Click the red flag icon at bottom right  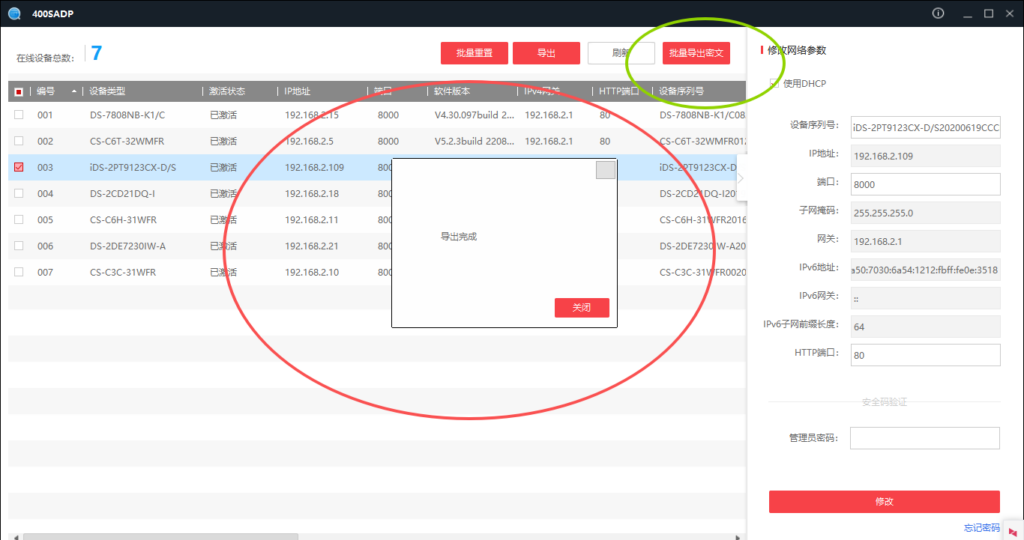point(1012,529)
